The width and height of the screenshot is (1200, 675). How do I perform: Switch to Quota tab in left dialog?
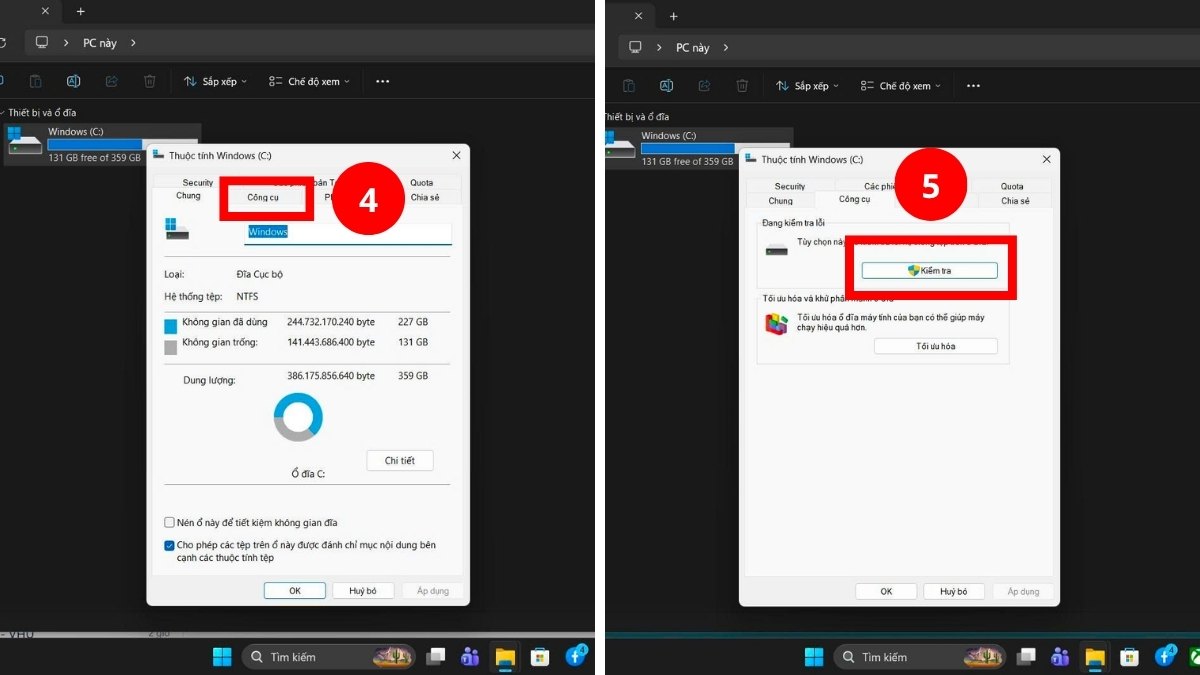422,183
